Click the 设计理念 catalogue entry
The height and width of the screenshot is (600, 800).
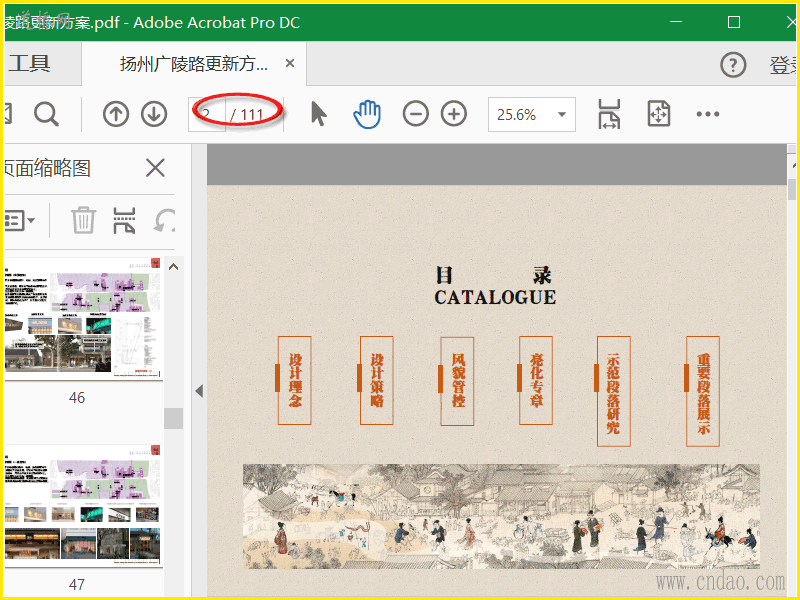click(x=294, y=380)
